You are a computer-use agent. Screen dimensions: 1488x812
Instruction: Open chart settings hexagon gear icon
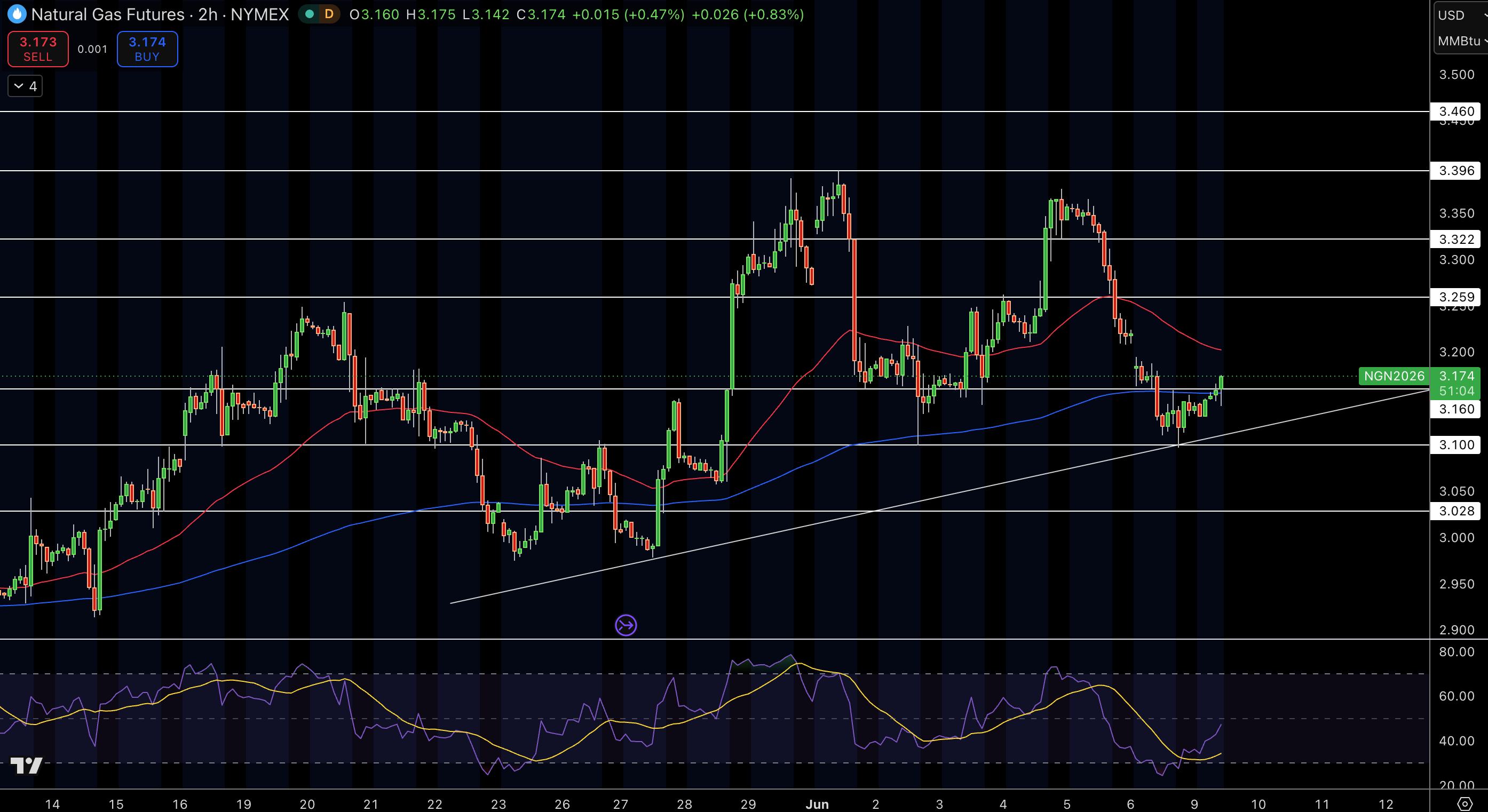(x=1465, y=803)
